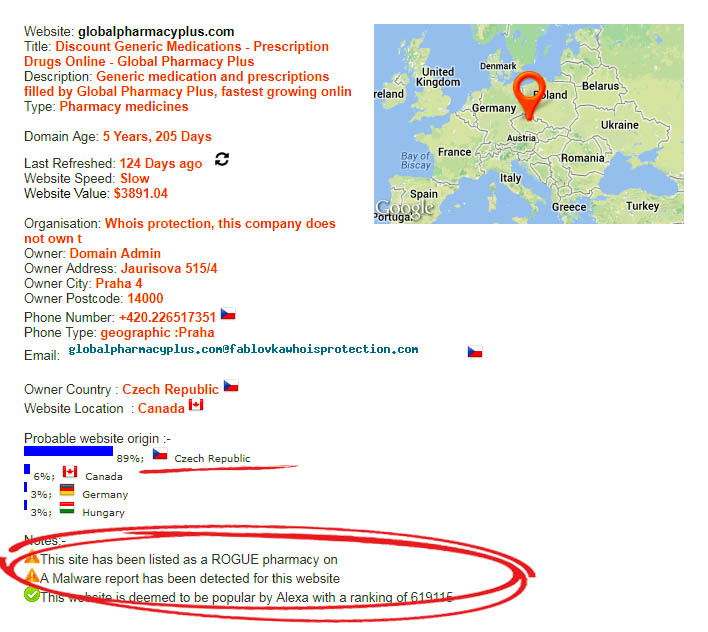This screenshot has height=632, width=708.
Task: Click Phone Type value 'geographic :Praha'
Action: (x=158, y=333)
